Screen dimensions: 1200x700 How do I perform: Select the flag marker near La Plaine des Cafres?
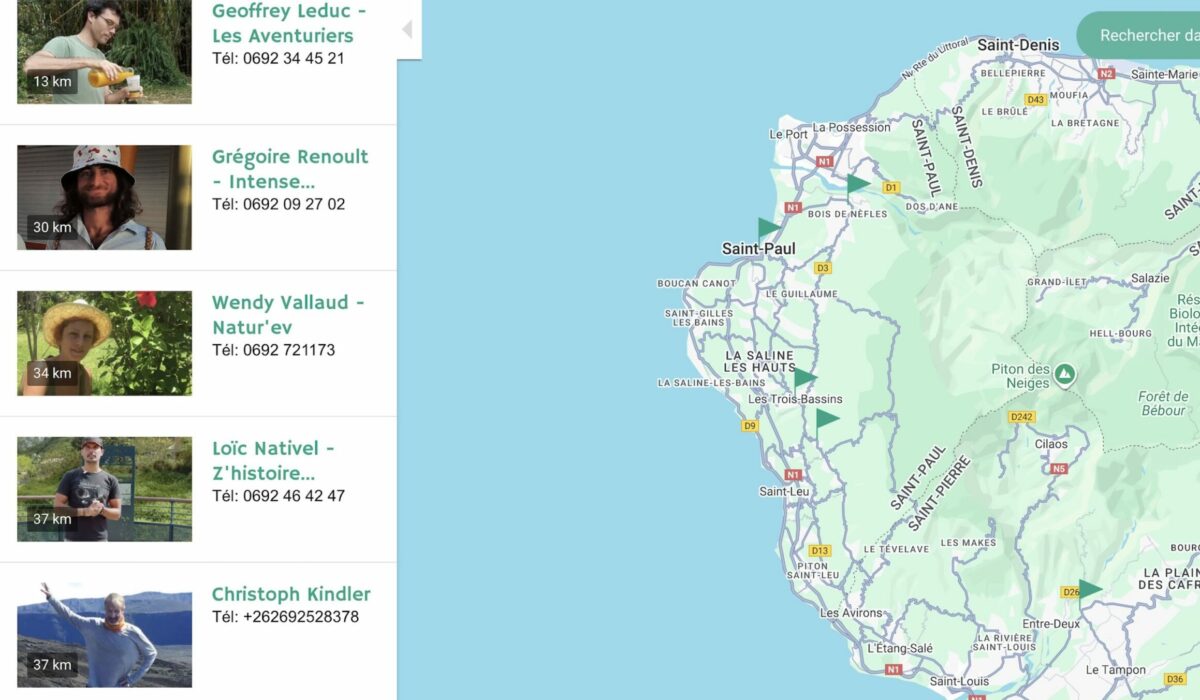1087,590
